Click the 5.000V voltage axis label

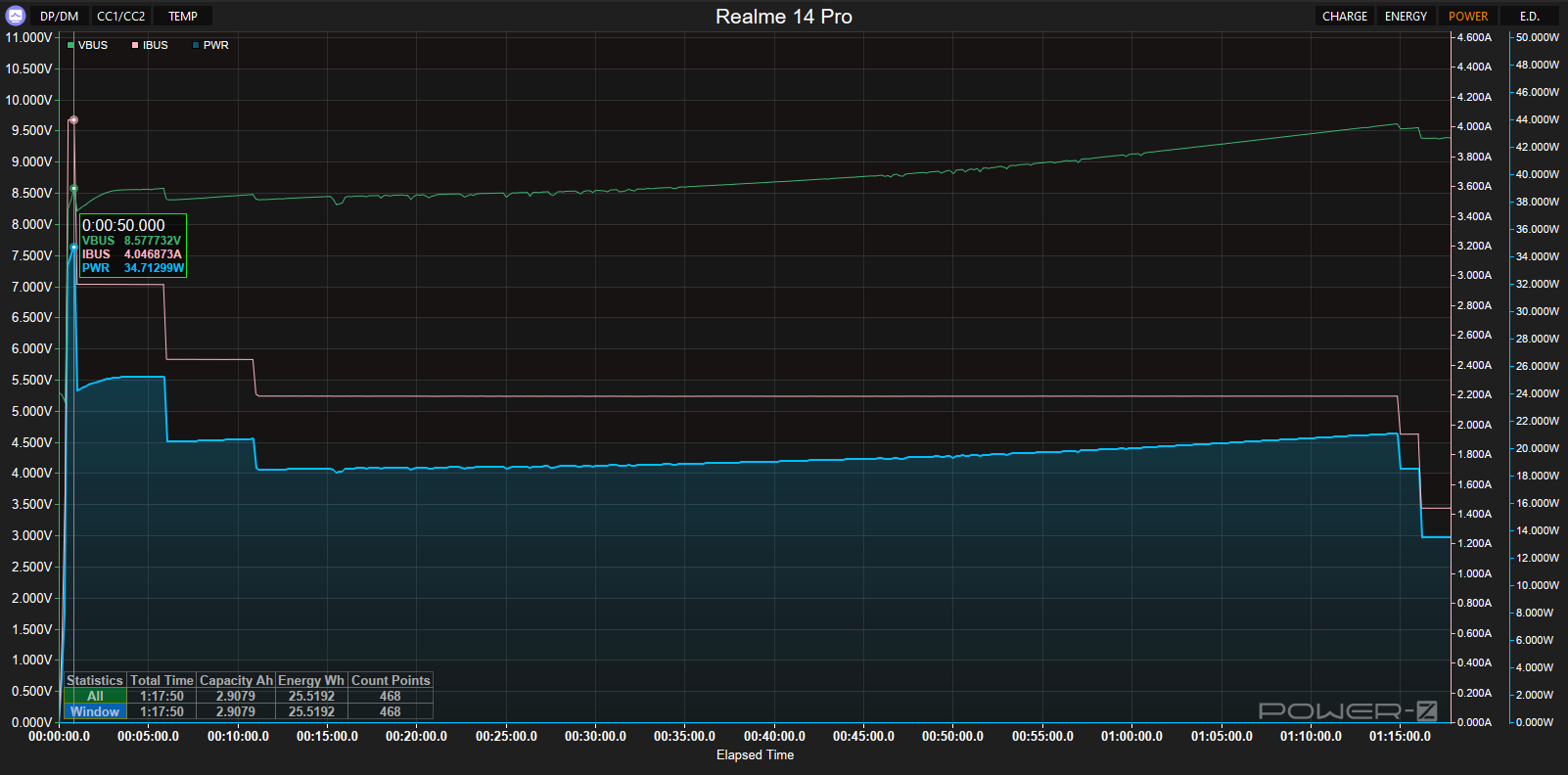pyautogui.click(x=32, y=411)
